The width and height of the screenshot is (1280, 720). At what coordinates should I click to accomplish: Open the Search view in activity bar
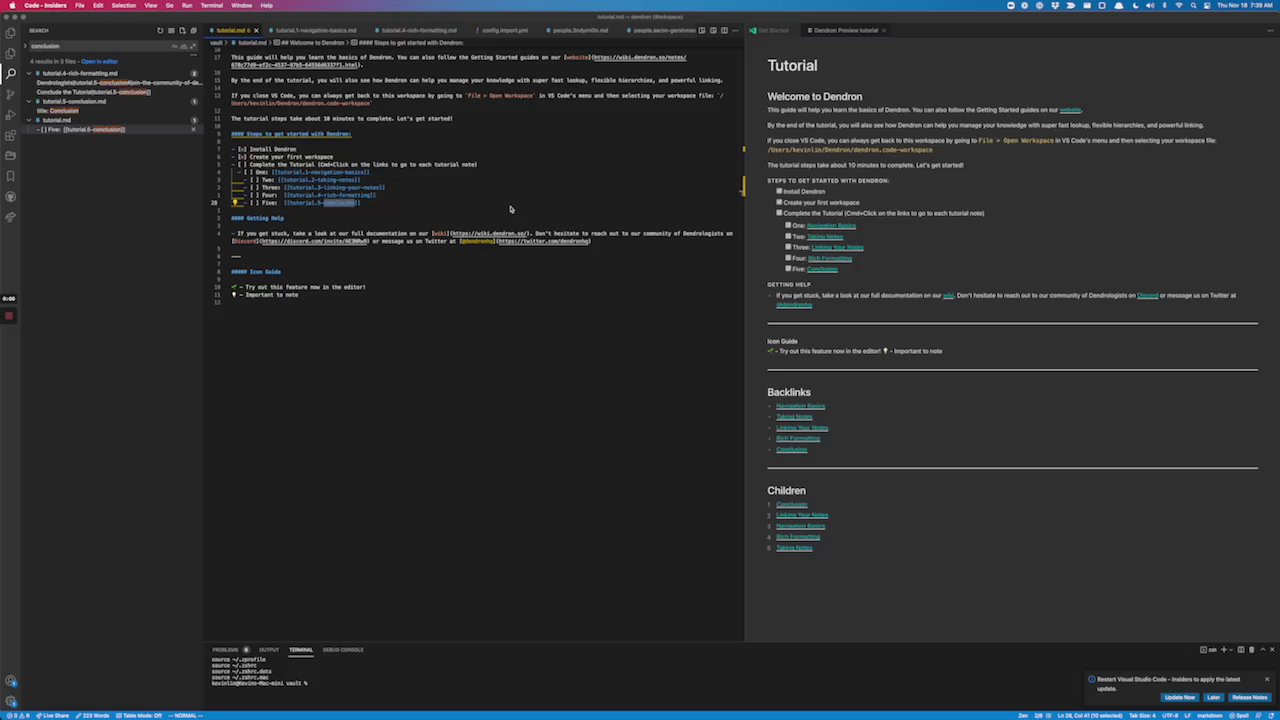point(10,73)
